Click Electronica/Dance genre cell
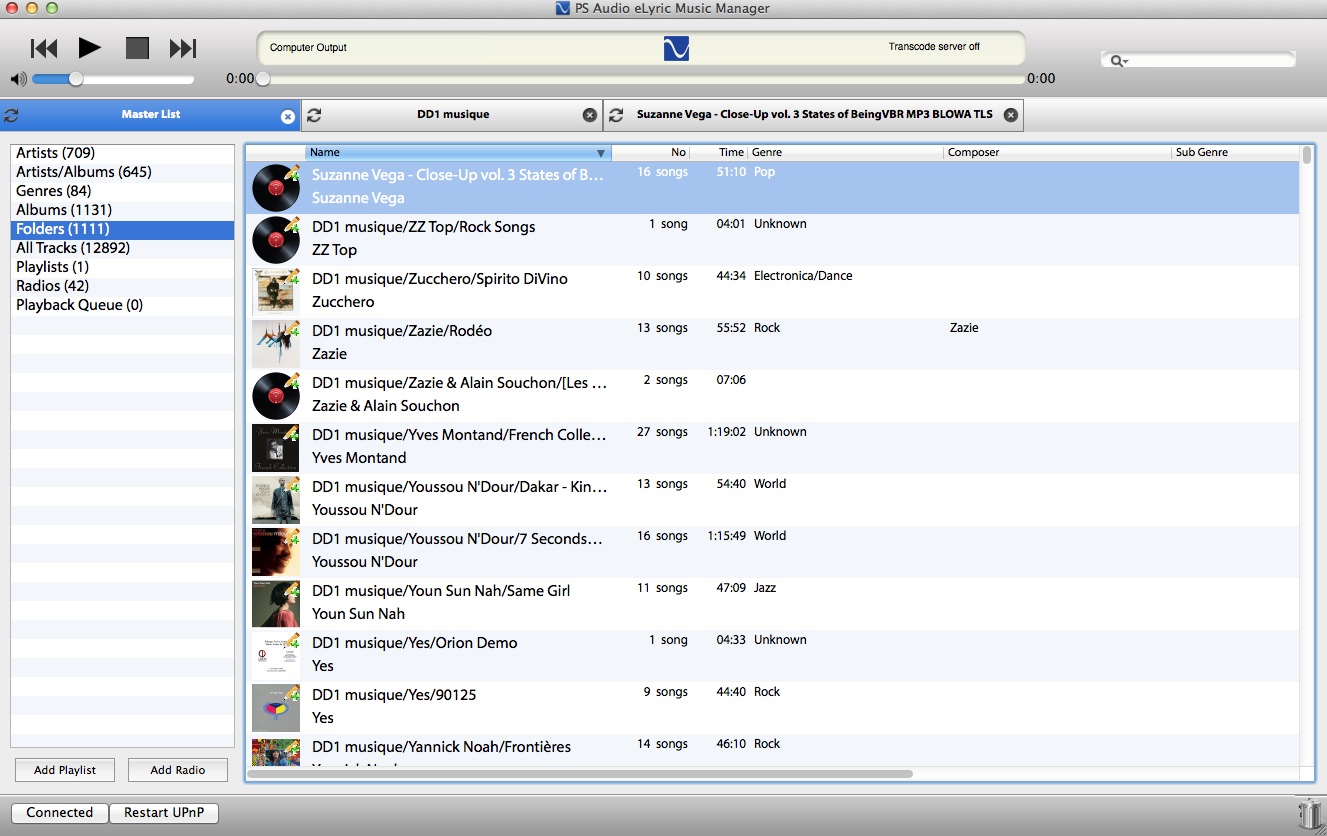Image resolution: width=1327 pixels, height=836 pixels. point(803,276)
